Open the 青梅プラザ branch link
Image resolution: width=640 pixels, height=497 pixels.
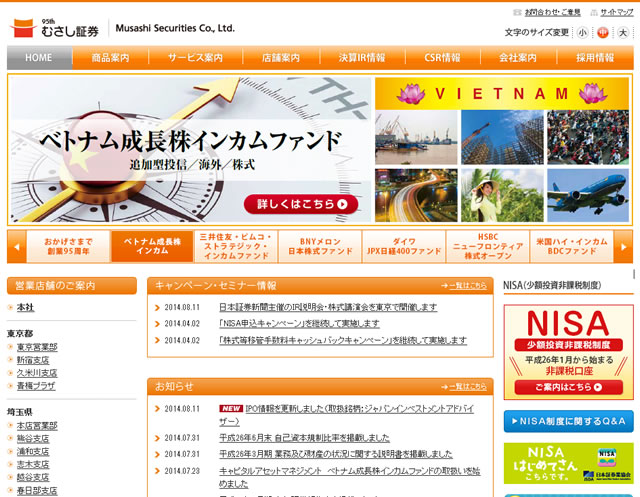[x=36, y=386]
